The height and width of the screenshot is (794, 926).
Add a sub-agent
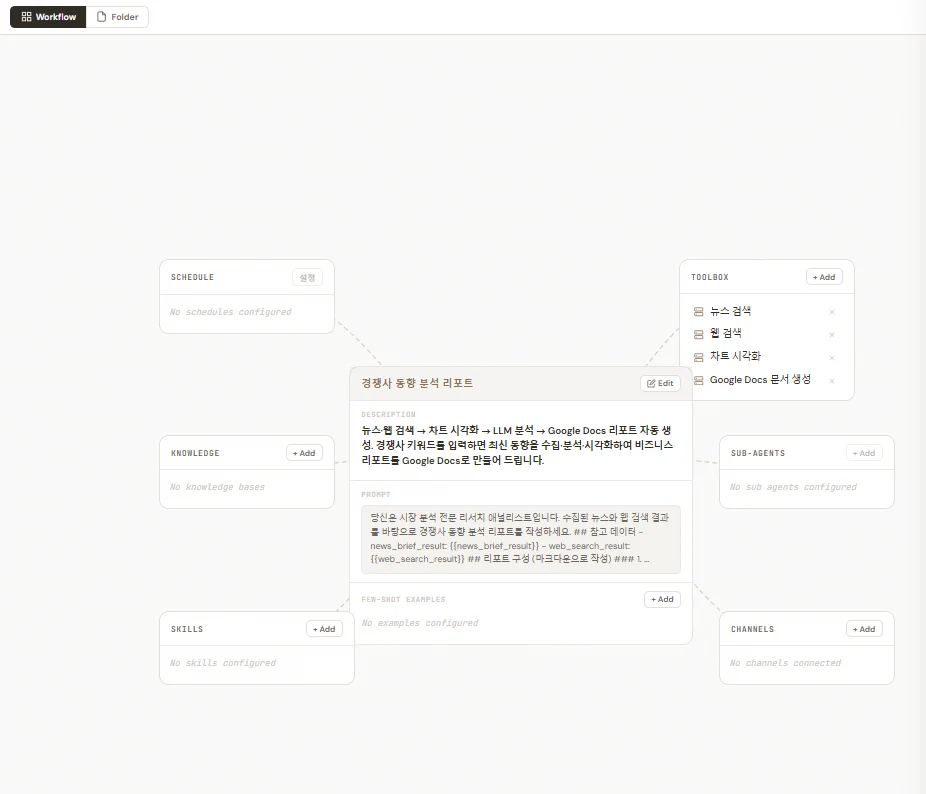(864, 453)
